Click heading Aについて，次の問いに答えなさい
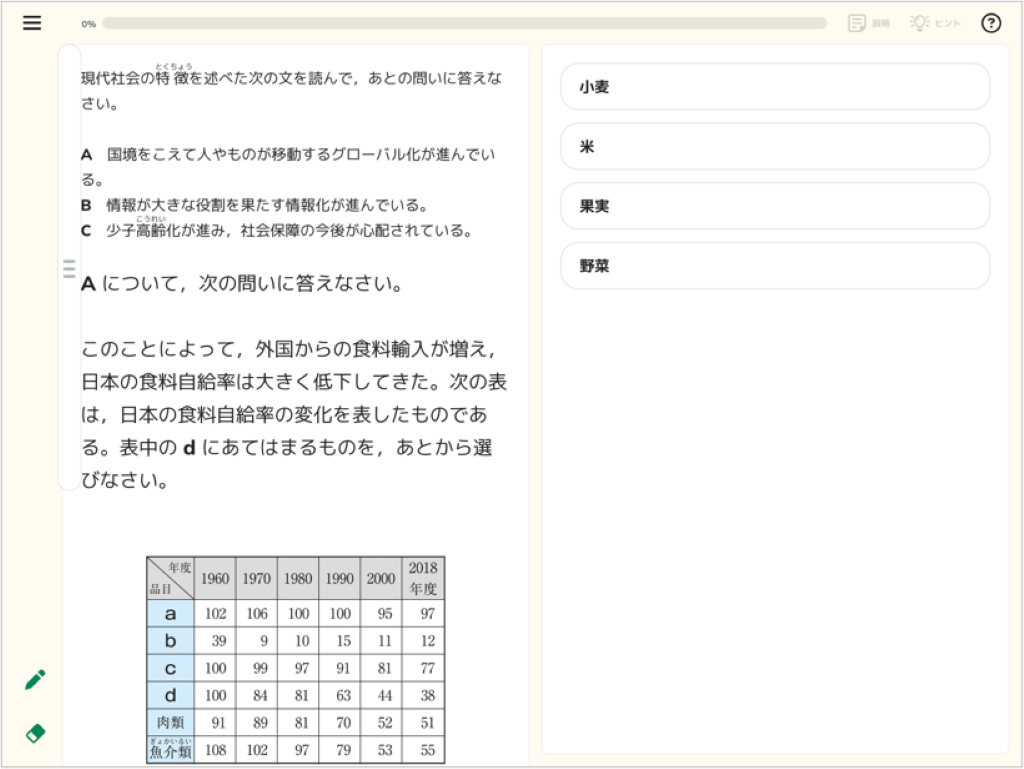The height and width of the screenshot is (769, 1024). coord(242,284)
